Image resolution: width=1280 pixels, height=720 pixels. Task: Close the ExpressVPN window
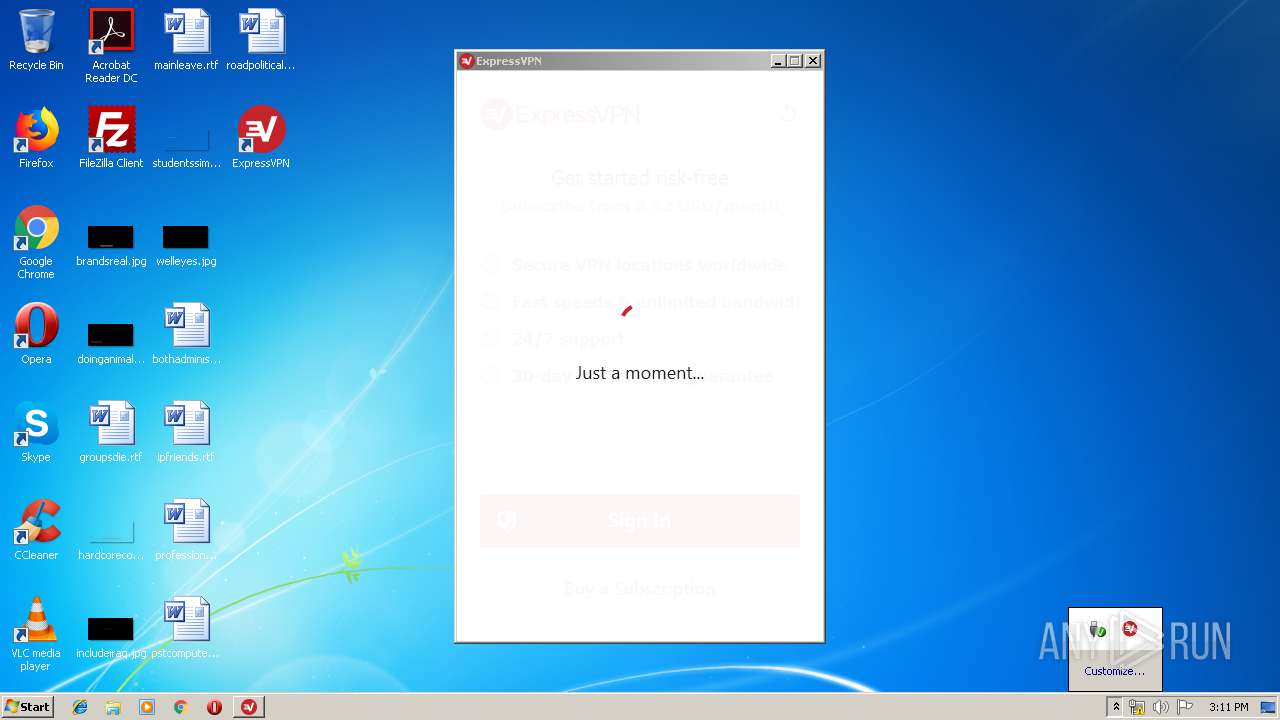[x=813, y=61]
